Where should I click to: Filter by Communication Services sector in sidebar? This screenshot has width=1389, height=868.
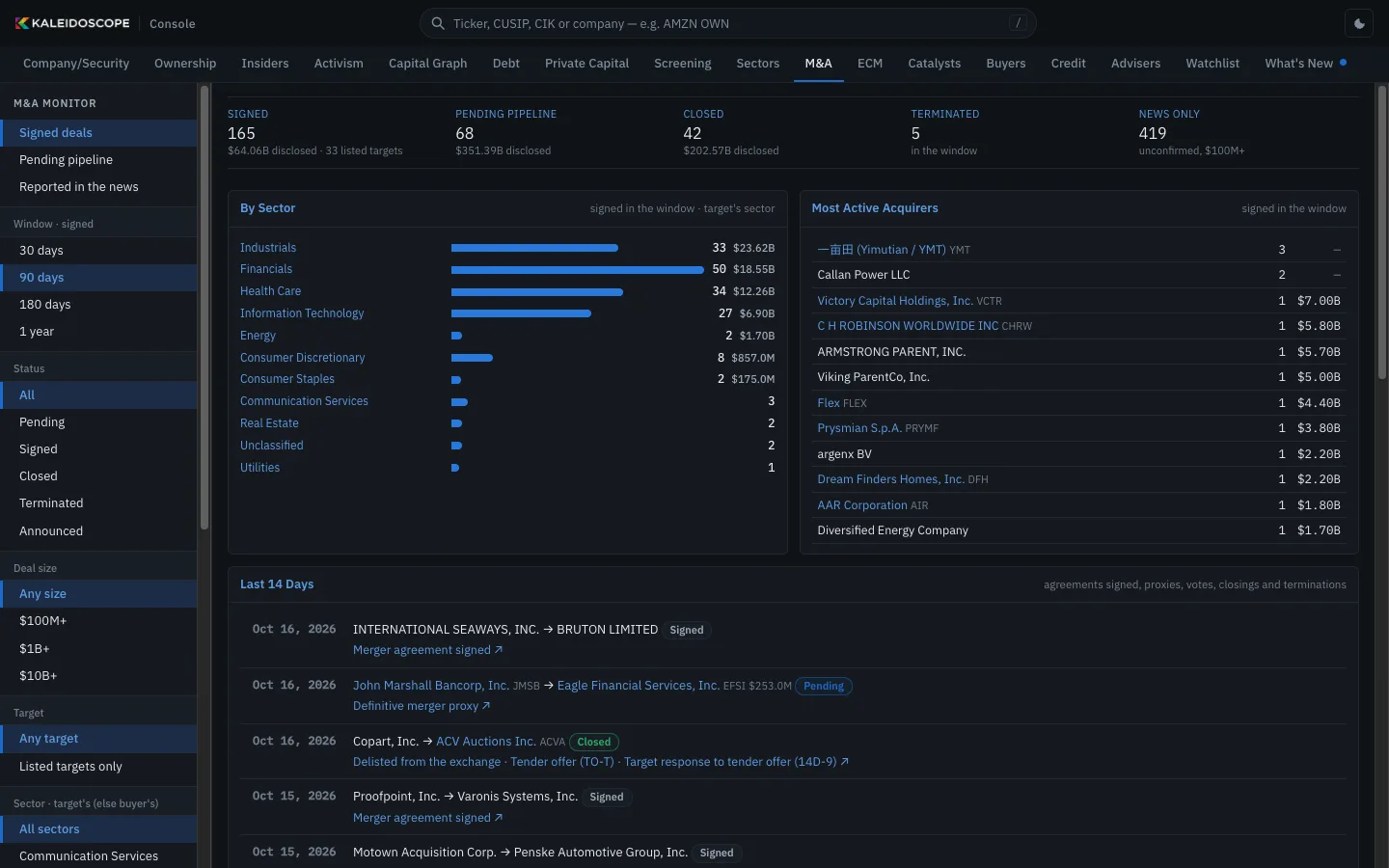click(x=98, y=856)
